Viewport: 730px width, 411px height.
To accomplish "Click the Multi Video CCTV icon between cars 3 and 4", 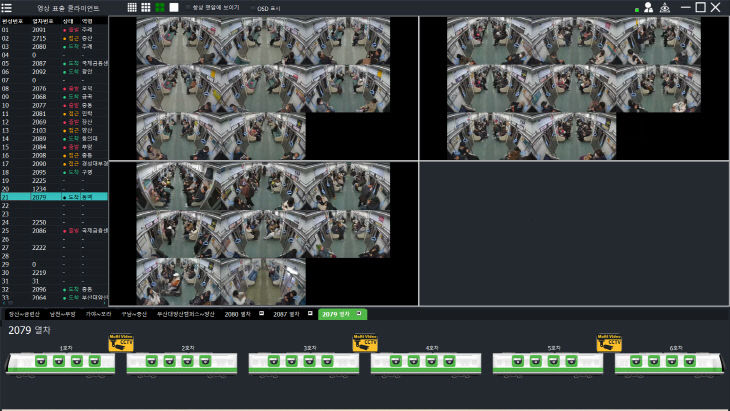I will (x=366, y=343).
